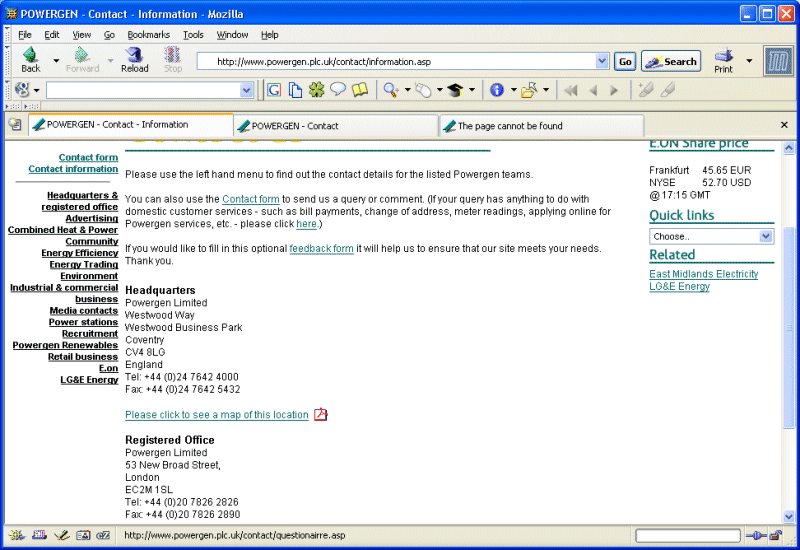Open Composer from status bar icon
This screenshot has width=800, height=550.
(62, 535)
